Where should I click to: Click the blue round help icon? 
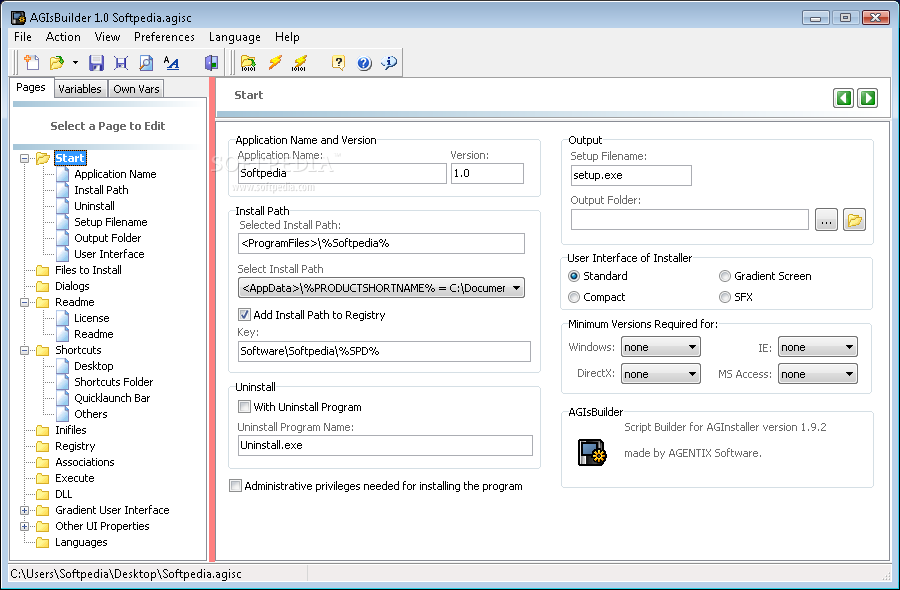point(364,63)
